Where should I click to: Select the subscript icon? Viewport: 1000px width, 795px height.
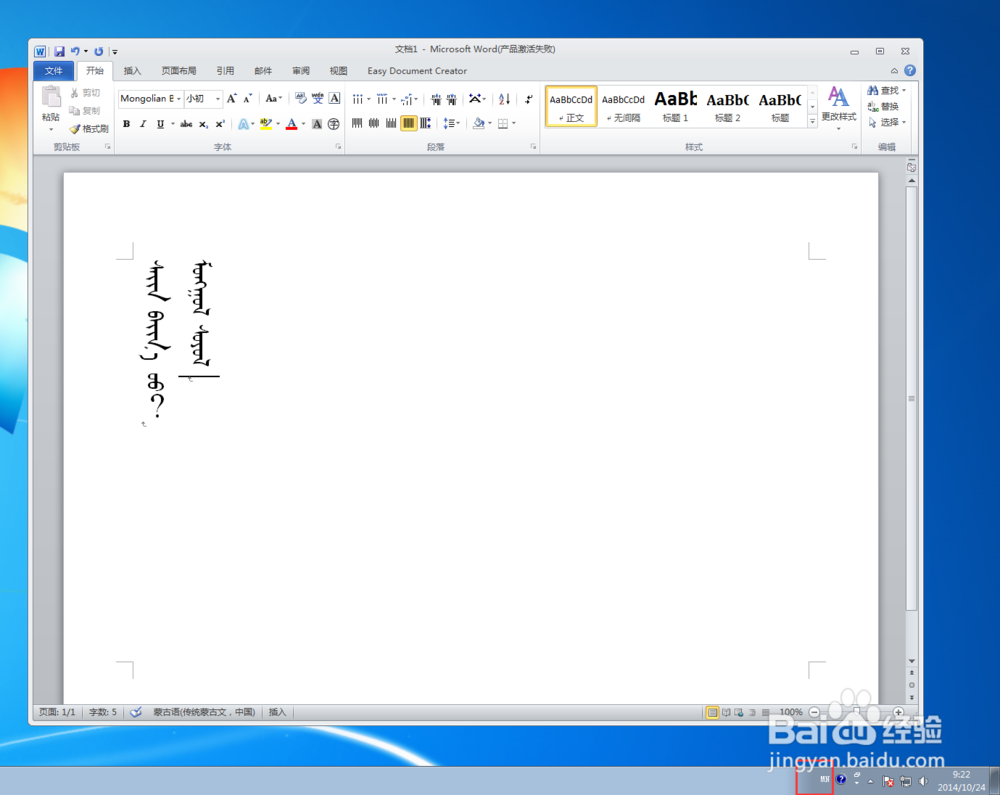[x=205, y=123]
